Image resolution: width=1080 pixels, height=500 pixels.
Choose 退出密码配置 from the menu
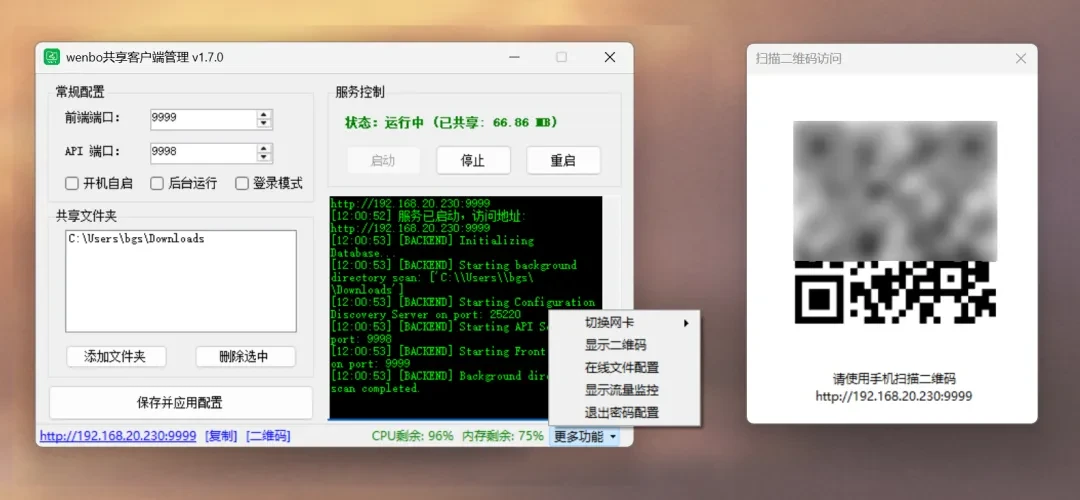coord(625,413)
